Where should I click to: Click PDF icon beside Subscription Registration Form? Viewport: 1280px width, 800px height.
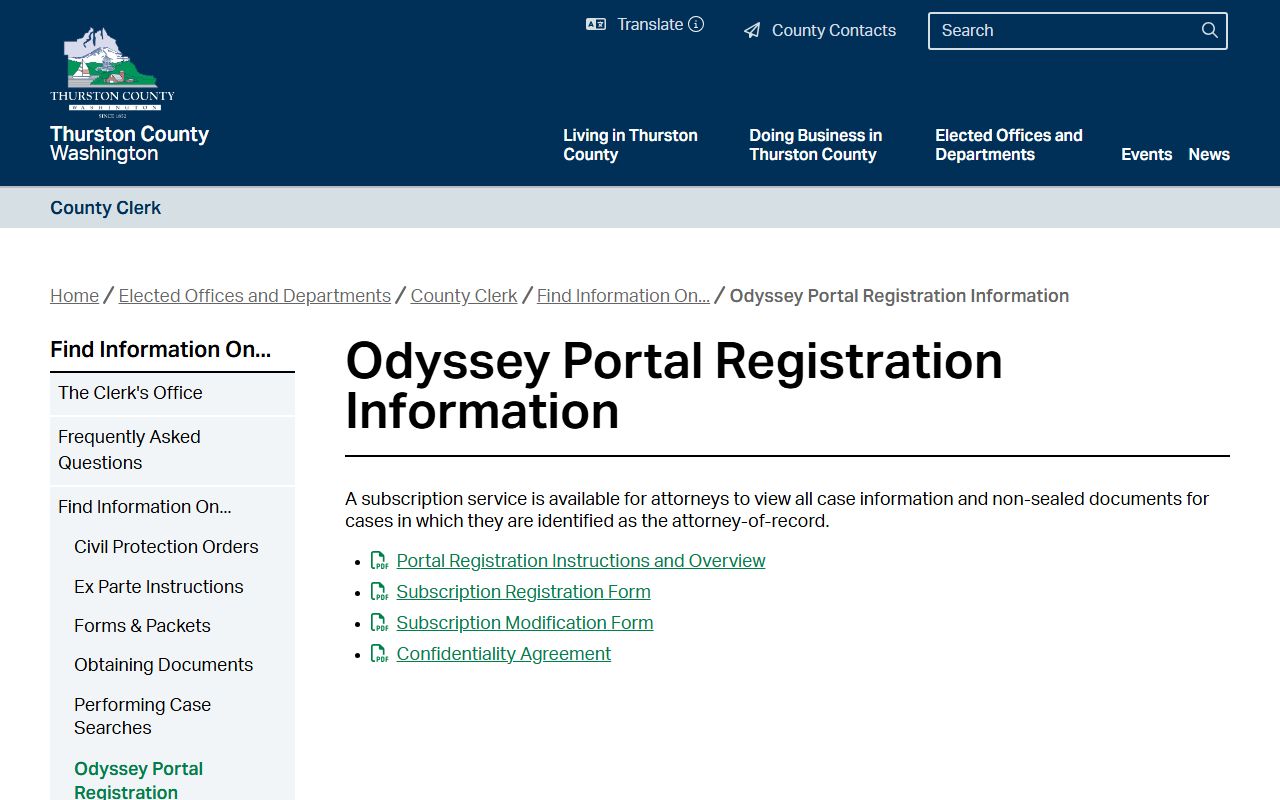(x=380, y=592)
